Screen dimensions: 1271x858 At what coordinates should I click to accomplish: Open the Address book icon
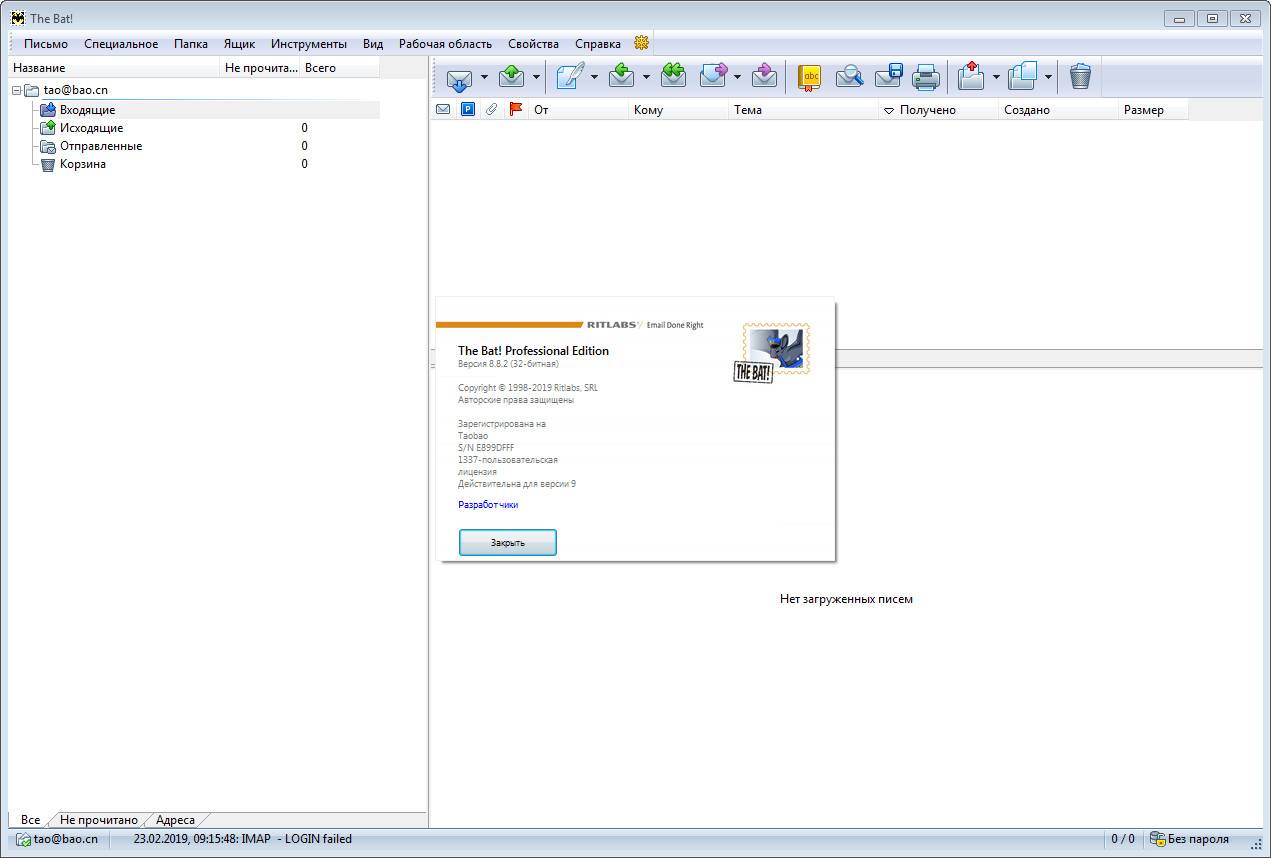click(x=809, y=77)
